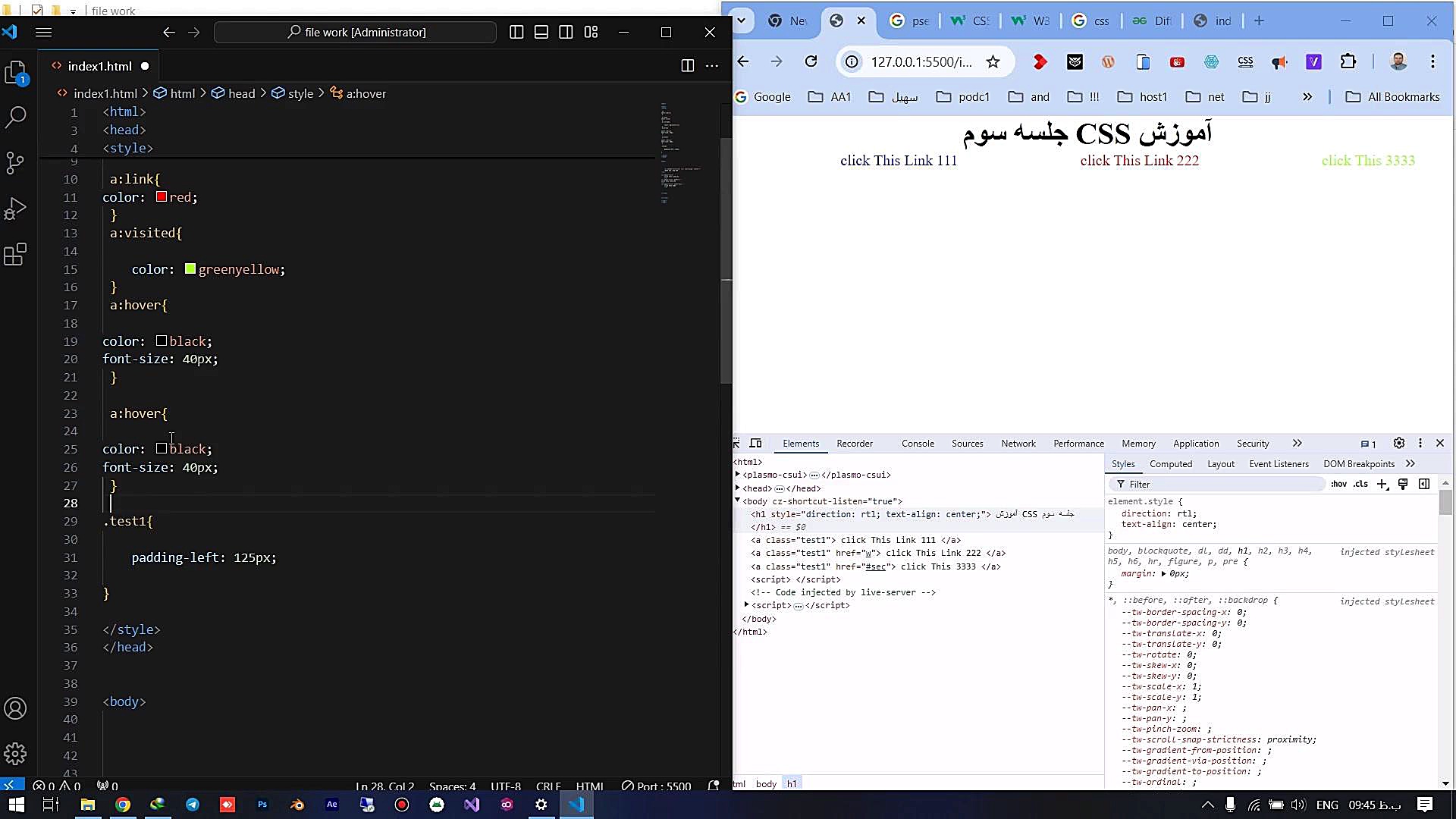Show more bookmarks chevron
This screenshot has height=819, width=1456.
click(x=1307, y=97)
